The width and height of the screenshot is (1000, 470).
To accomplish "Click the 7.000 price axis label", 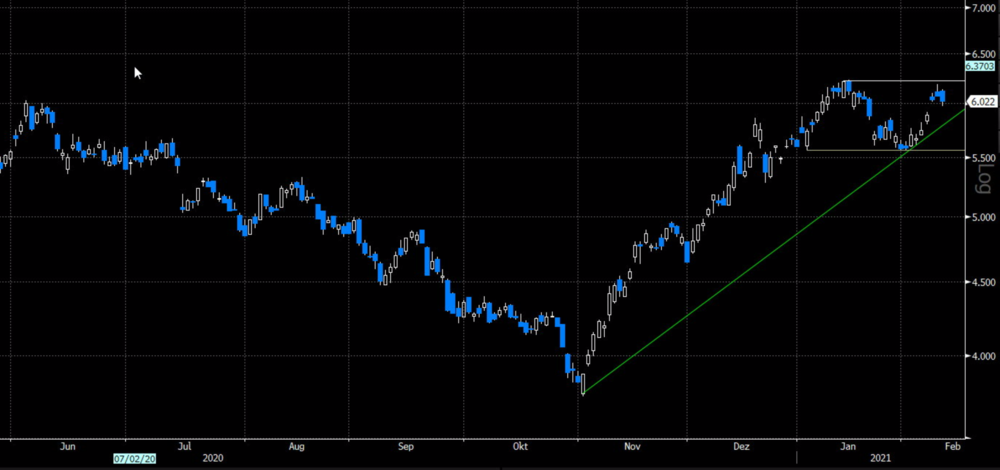I will click(981, 8).
